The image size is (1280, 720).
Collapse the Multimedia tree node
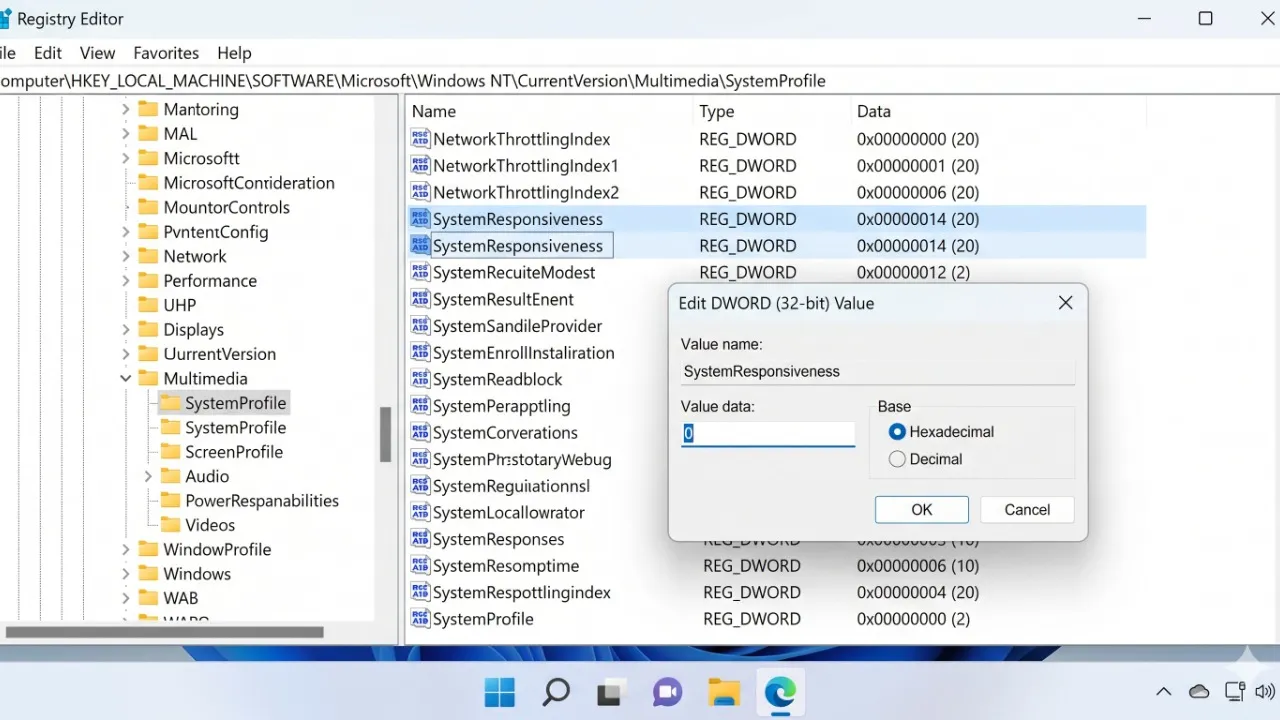coord(126,379)
